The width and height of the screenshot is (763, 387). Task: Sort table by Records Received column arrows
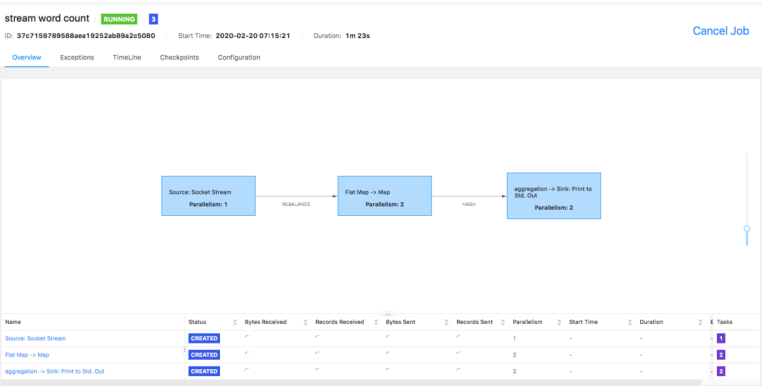pos(376,322)
